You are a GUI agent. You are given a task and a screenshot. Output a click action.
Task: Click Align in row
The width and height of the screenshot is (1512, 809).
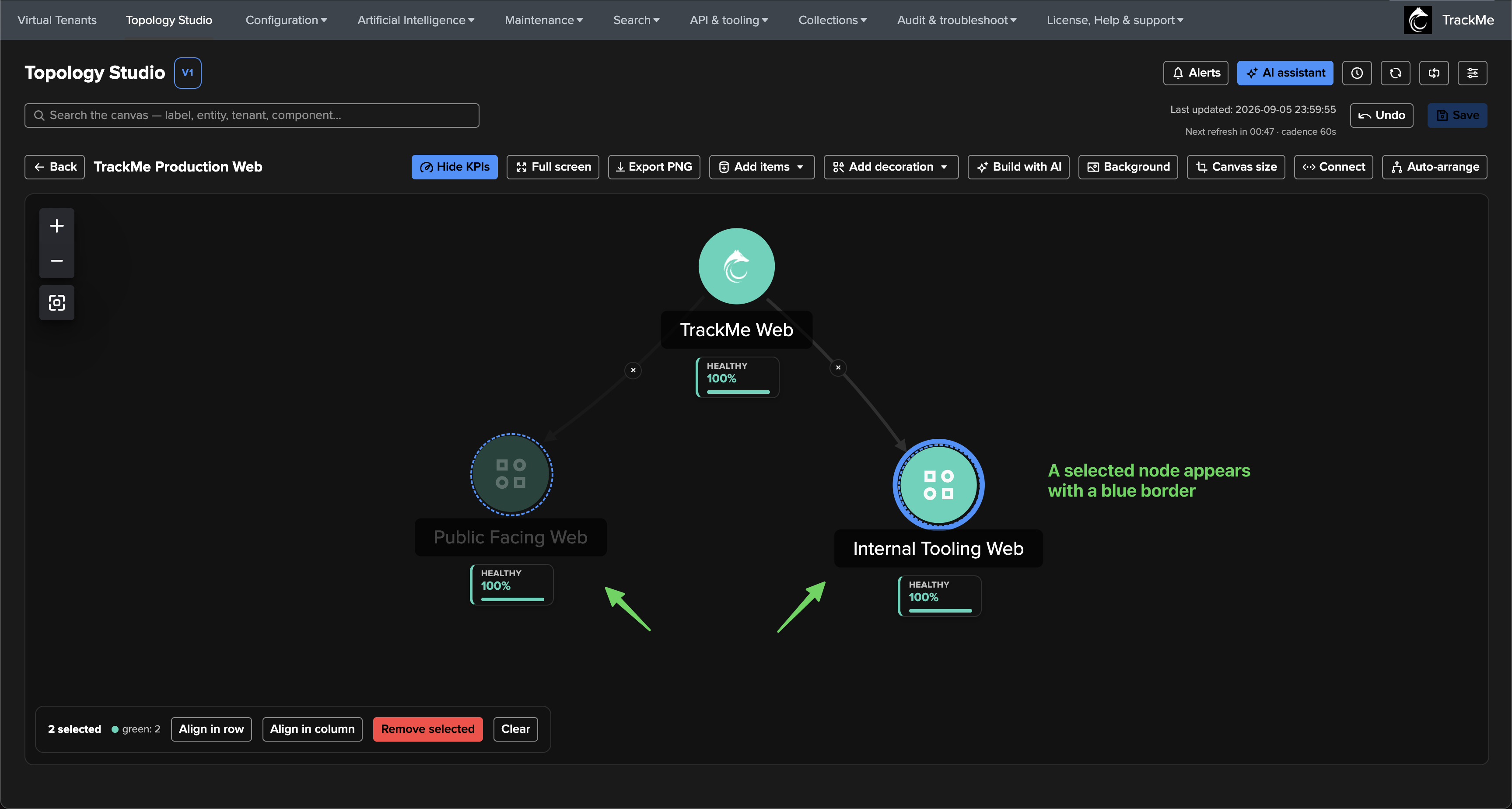[x=211, y=728]
